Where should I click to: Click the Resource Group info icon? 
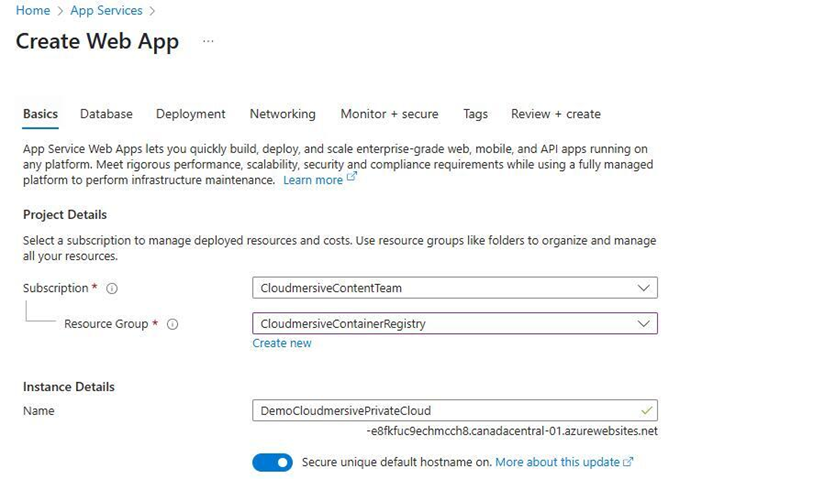[x=172, y=324]
